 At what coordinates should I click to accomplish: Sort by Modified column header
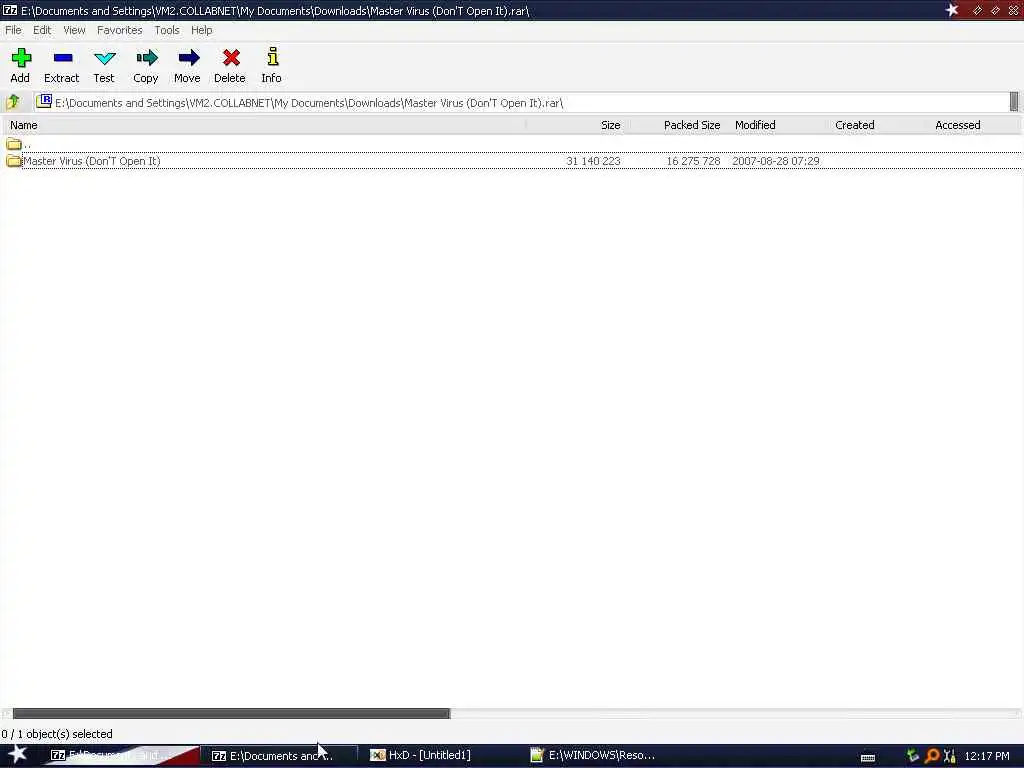point(776,125)
